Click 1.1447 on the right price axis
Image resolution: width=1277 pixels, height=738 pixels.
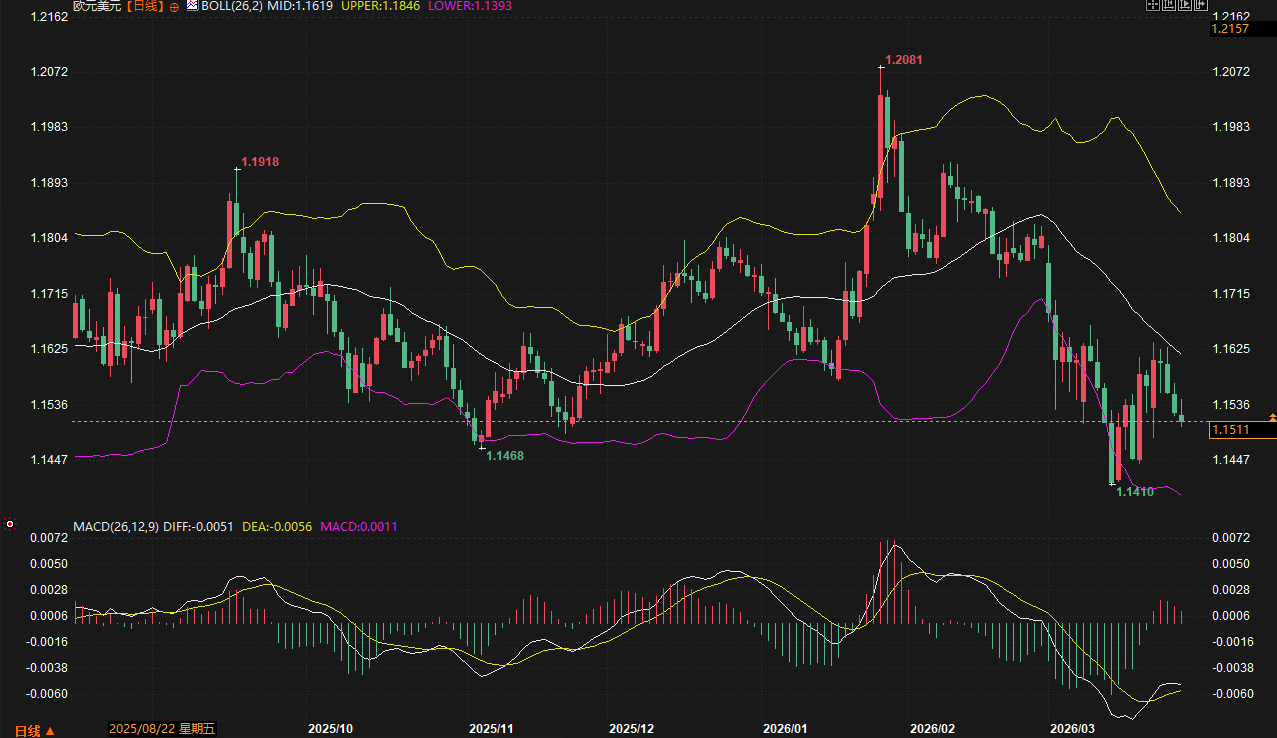tap(1230, 460)
